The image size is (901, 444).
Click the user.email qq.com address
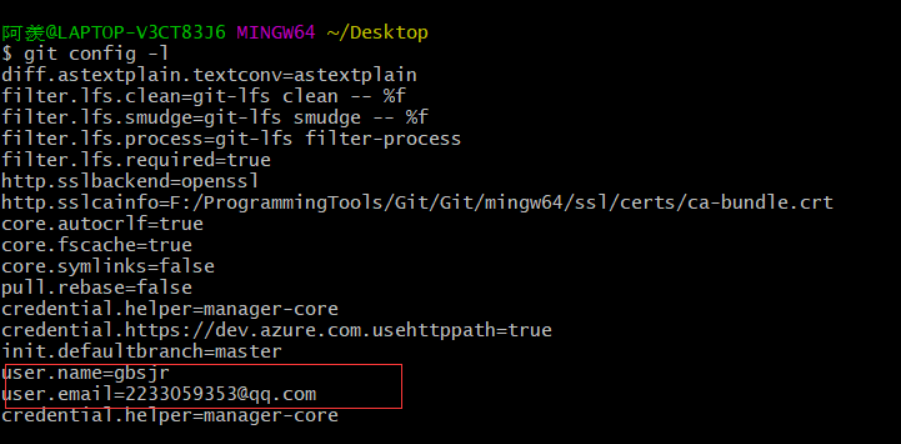click(220, 394)
